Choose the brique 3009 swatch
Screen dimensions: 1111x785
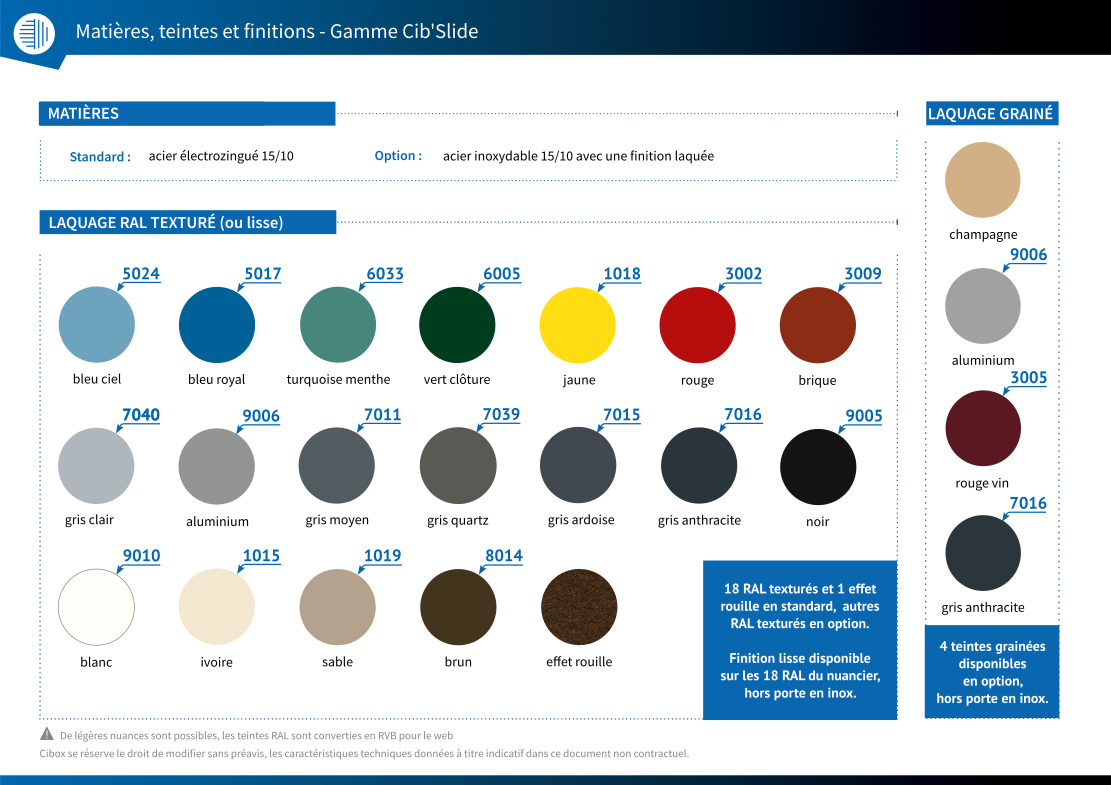(x=818, y=324)
